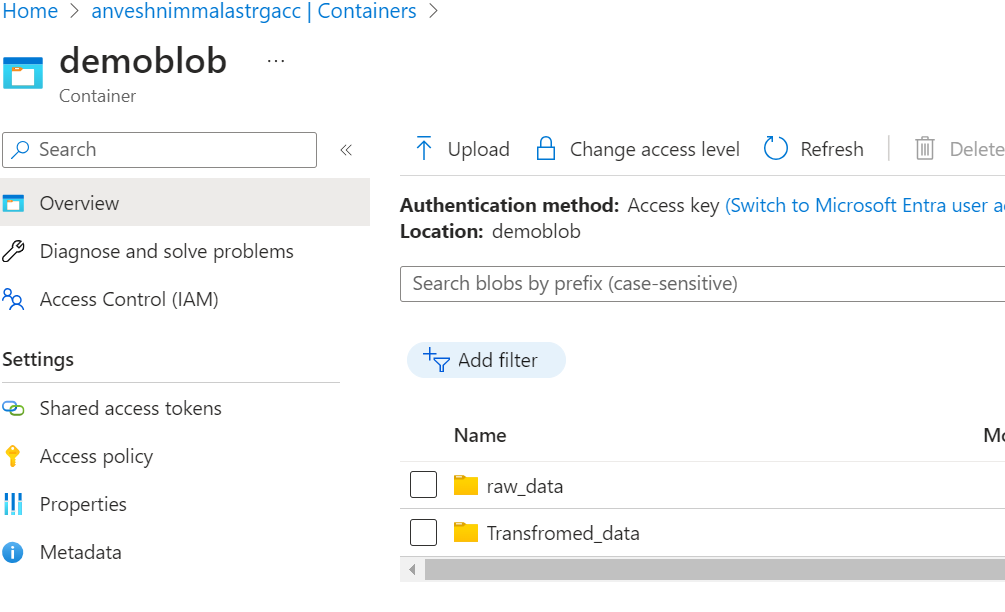Click the Access policy key icon
The height and width of the screenshot is (612, 1005).
click(13, 456)
